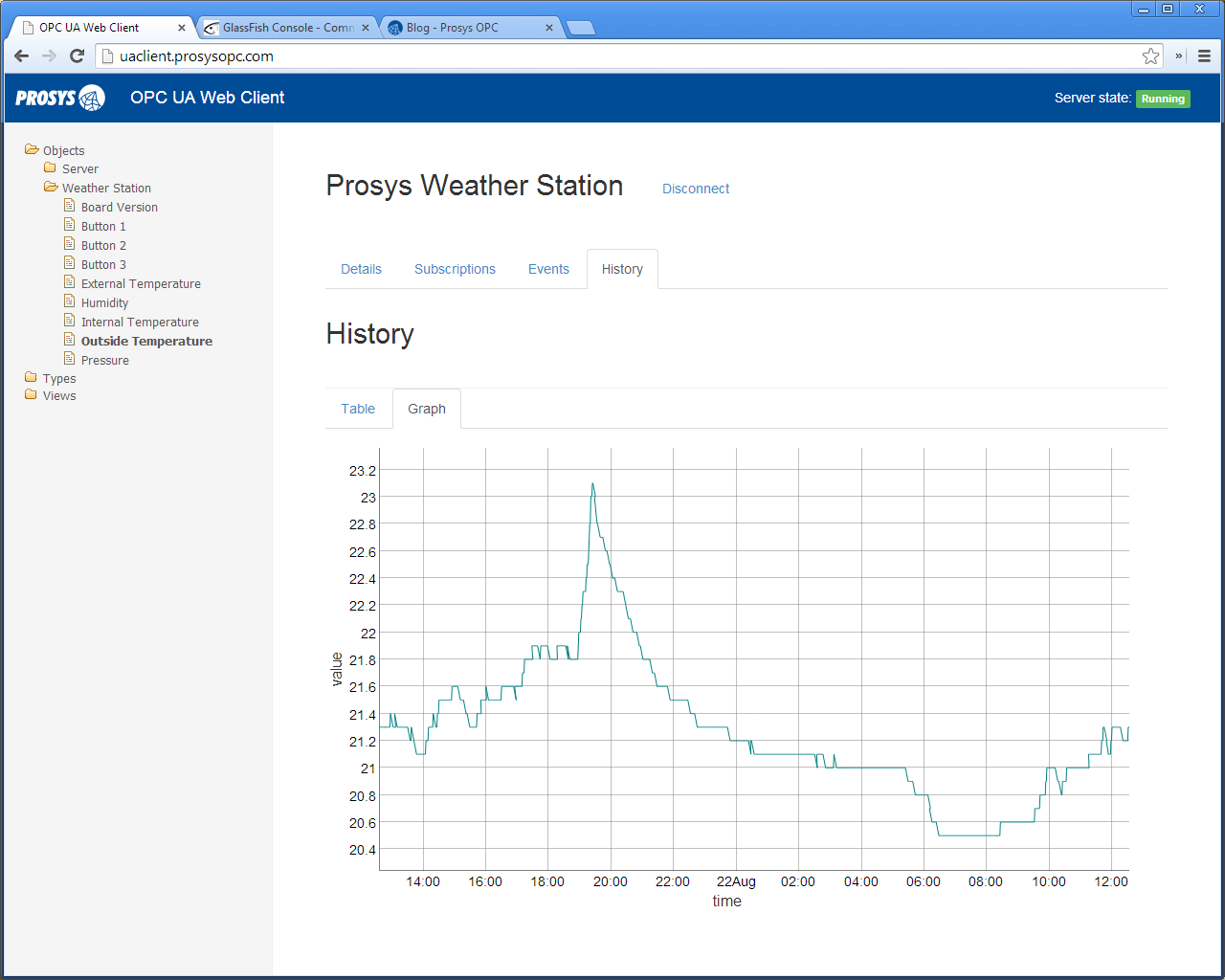
Task: Click the Weather Station folder icon
Action: 51,187
